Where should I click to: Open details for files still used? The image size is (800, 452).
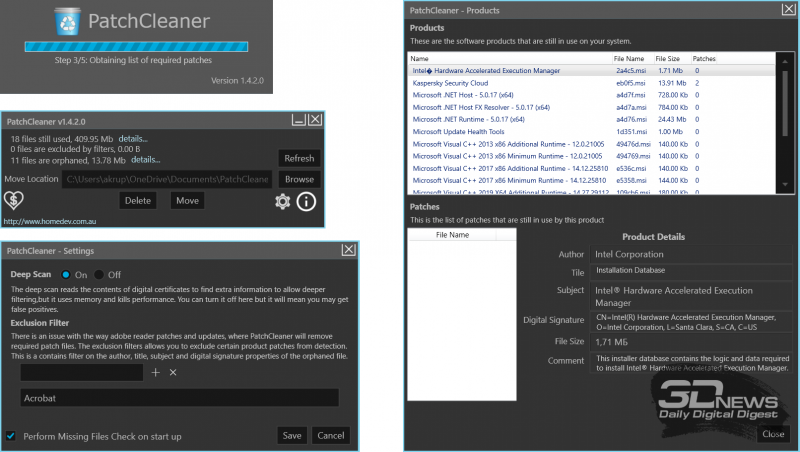pos(133,138)
